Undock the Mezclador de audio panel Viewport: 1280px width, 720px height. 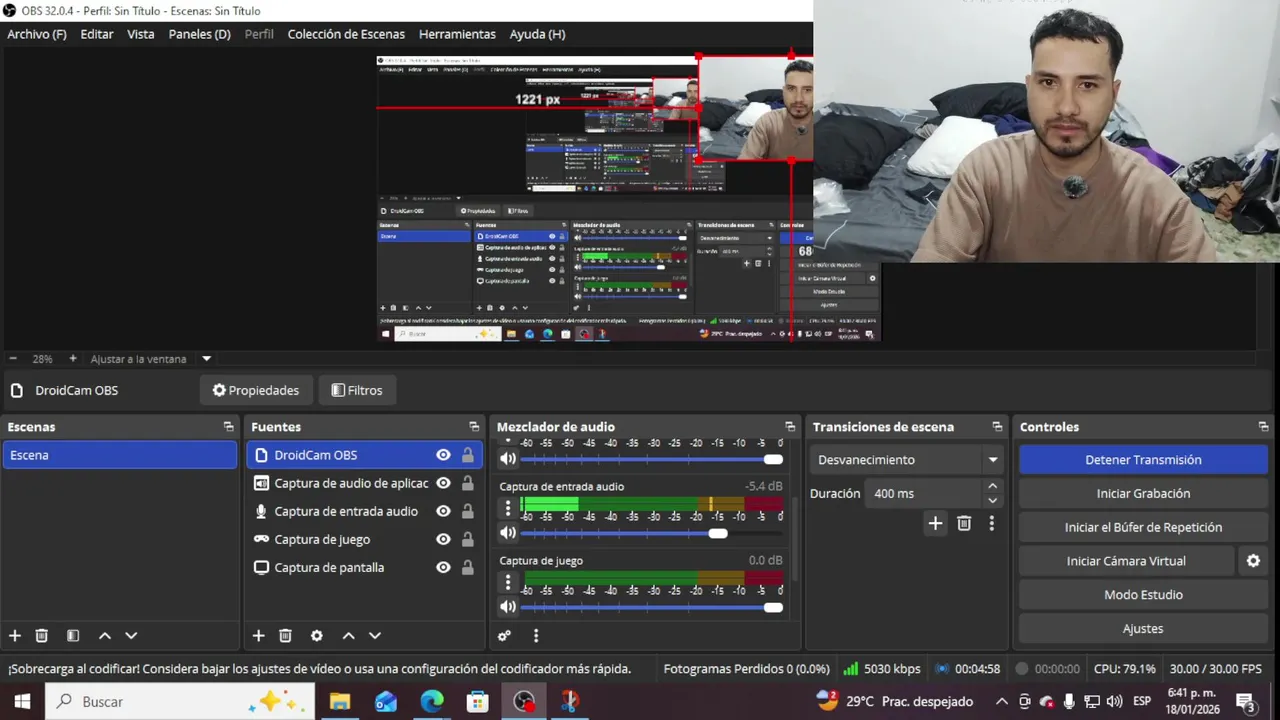(x=790, y=427)
